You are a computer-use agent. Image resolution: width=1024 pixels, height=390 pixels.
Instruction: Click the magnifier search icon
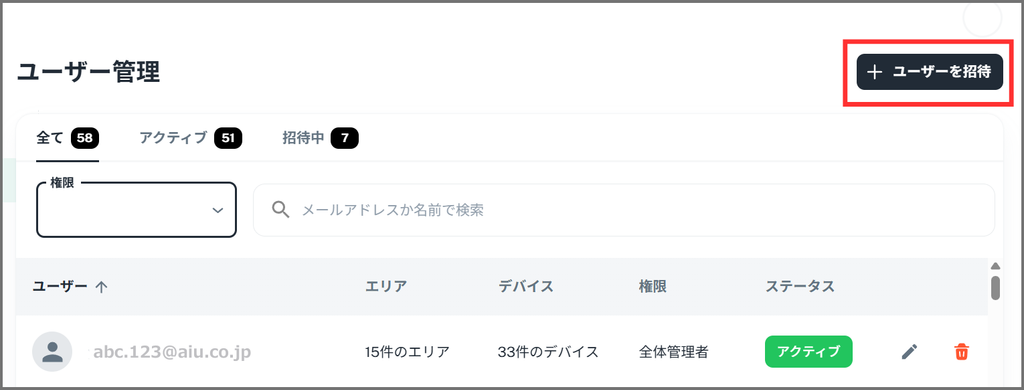280,210
